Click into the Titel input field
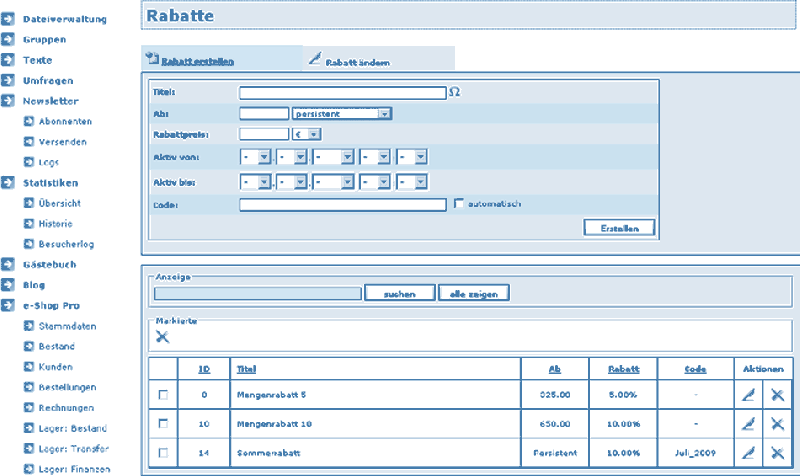This screenshot has width=800, height=476. coord(343,92)
